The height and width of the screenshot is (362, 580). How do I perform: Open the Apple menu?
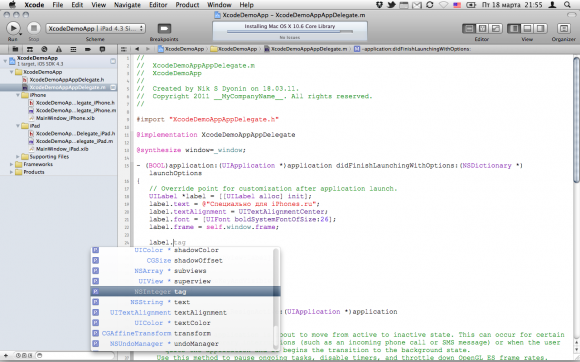[12, 4]
